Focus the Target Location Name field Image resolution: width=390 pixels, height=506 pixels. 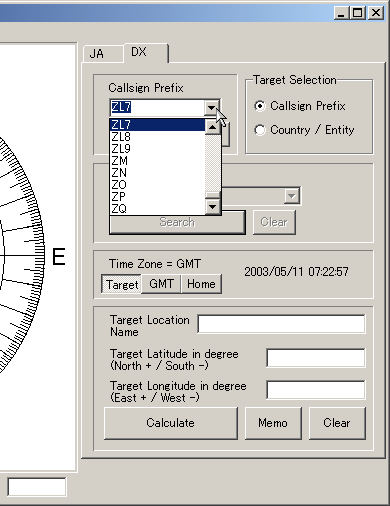281,324
